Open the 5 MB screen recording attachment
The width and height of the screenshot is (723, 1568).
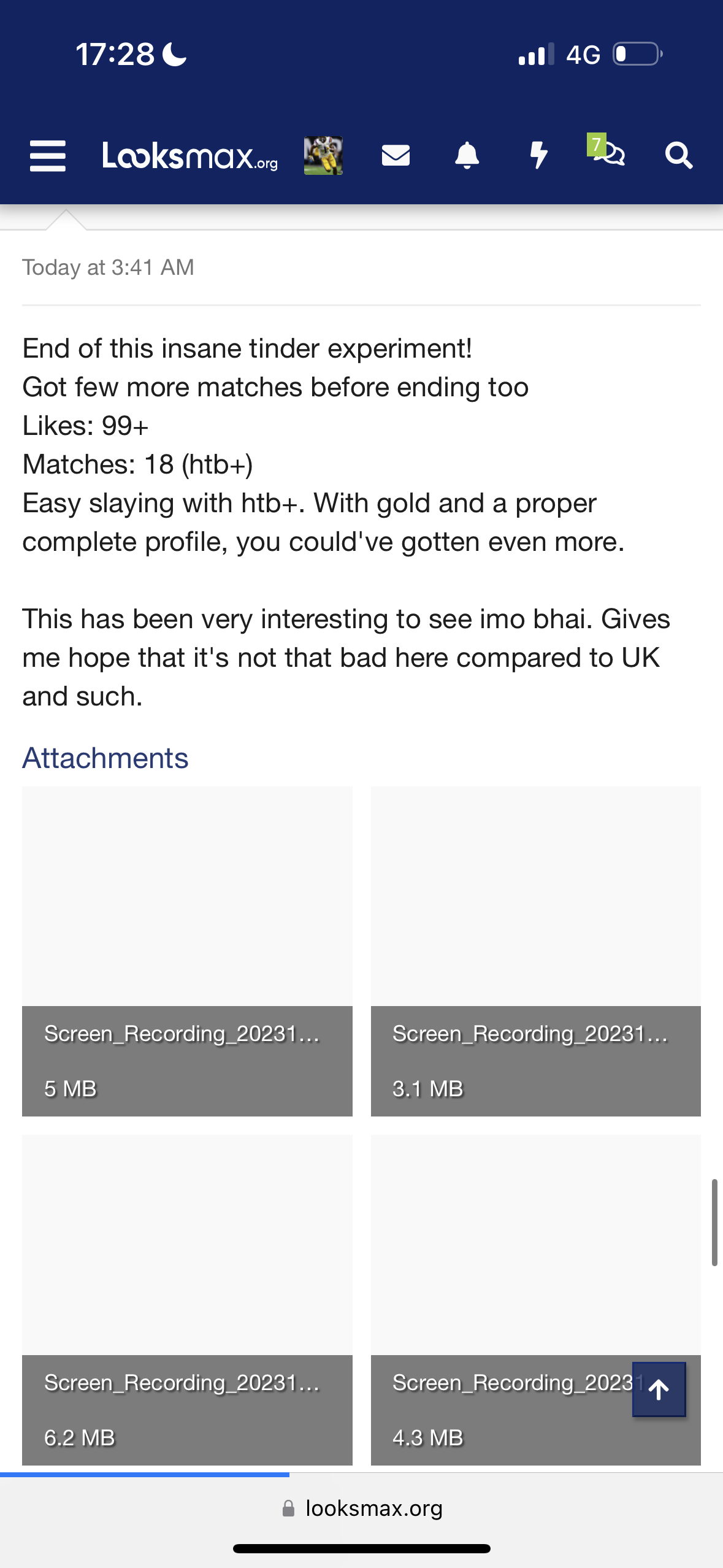pos(187,951)
